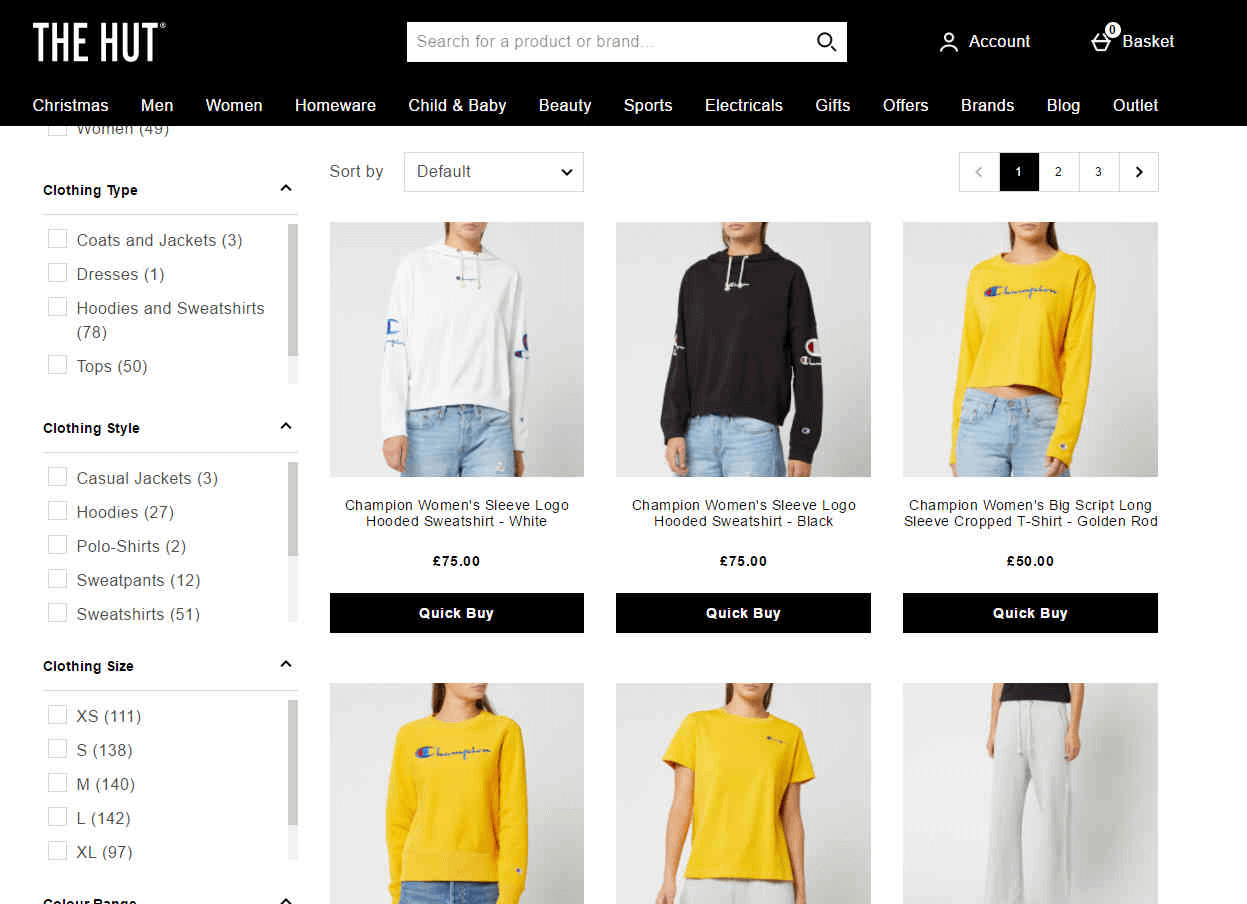View yellow Champion sweatshirt product image

[457, 793]
